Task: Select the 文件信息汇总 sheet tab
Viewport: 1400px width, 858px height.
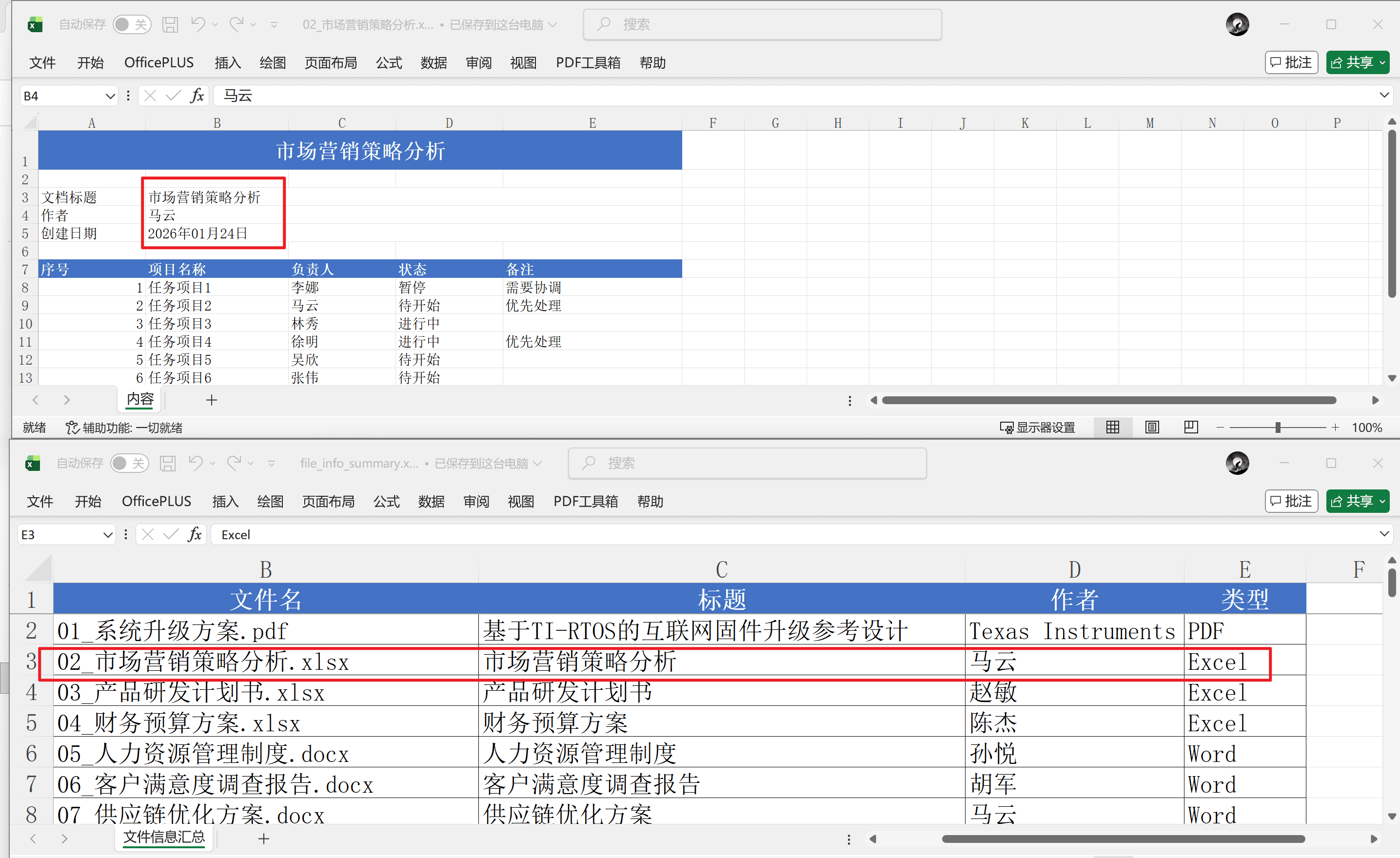Action: (164, 838)
